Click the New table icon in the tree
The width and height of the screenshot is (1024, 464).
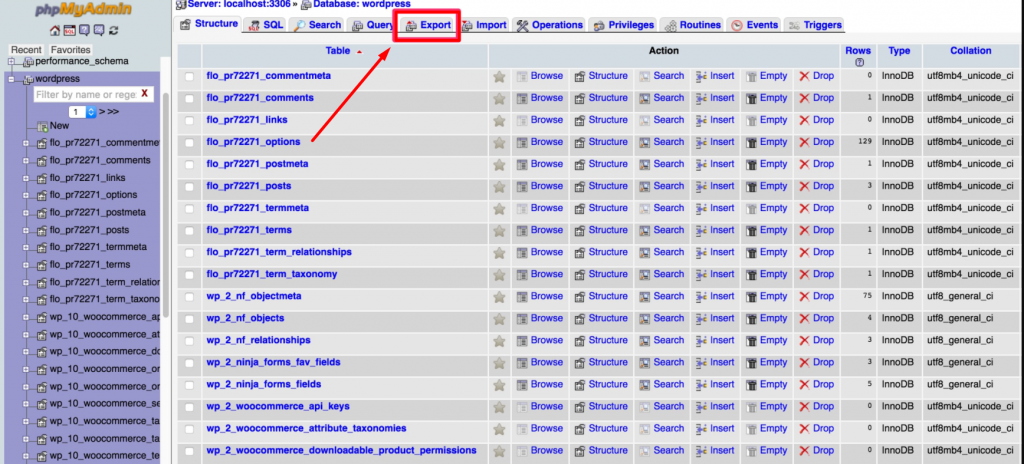(x=42, y=126)
